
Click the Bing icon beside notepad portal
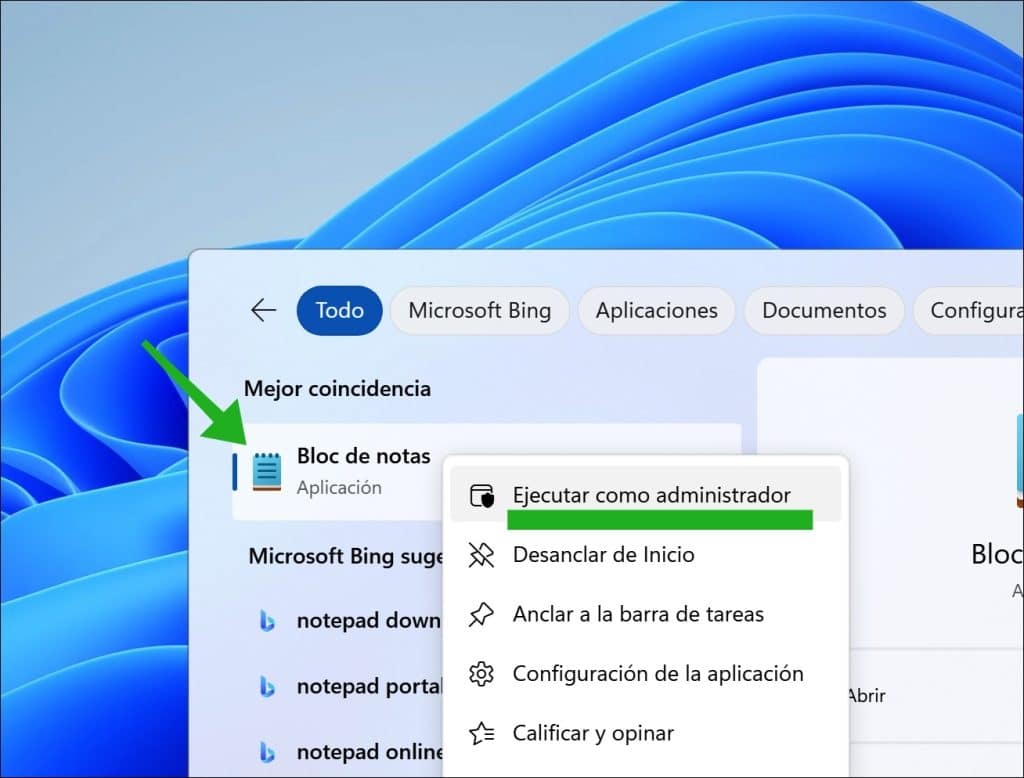click(x=266, y=687)
